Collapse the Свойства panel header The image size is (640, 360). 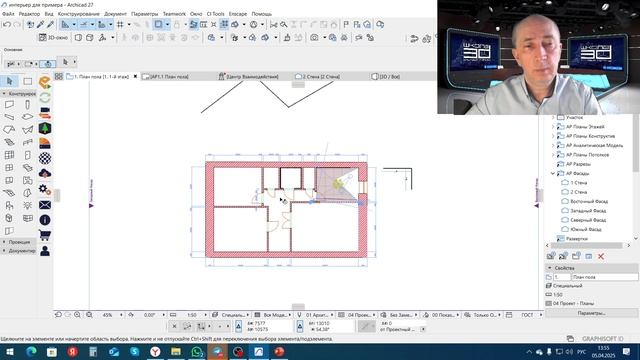[x=591, y=268]
